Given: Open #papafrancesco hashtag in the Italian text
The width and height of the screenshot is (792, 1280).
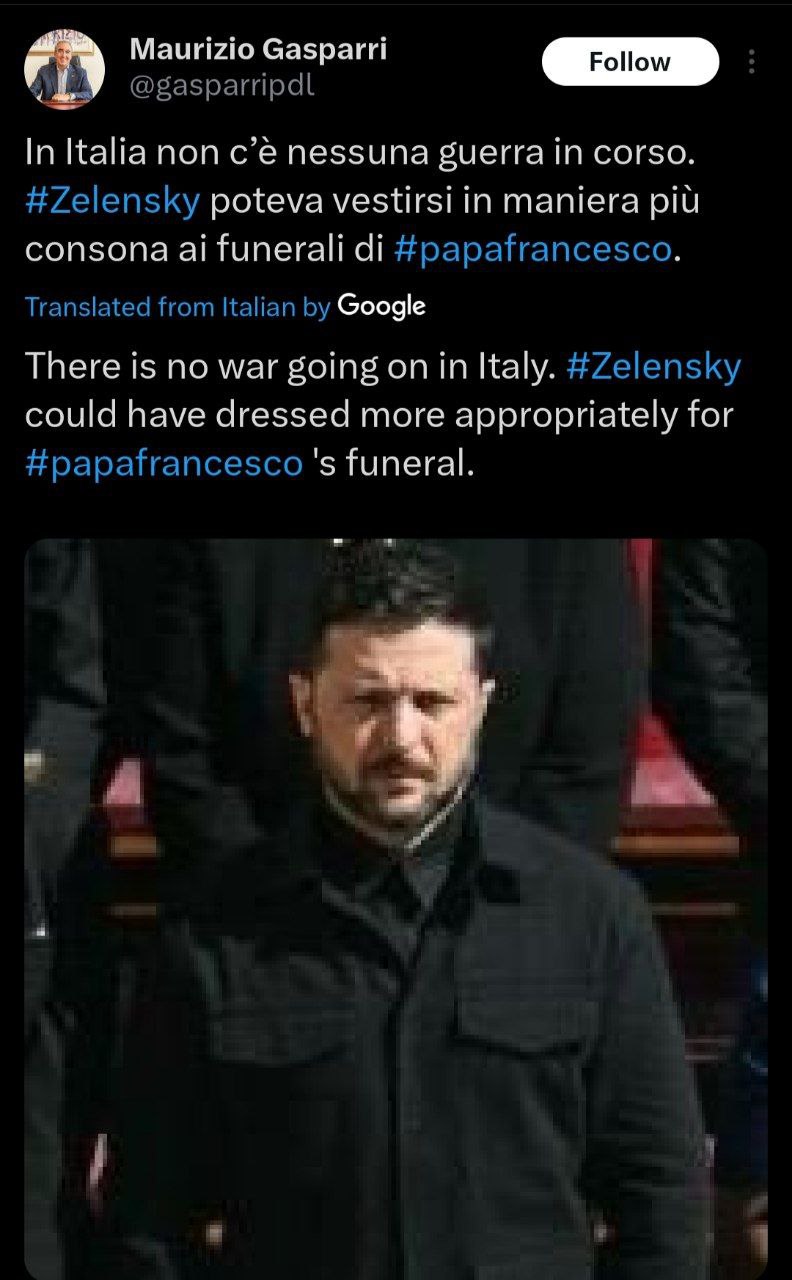Looking at the screenshot, I should (534, 249).
